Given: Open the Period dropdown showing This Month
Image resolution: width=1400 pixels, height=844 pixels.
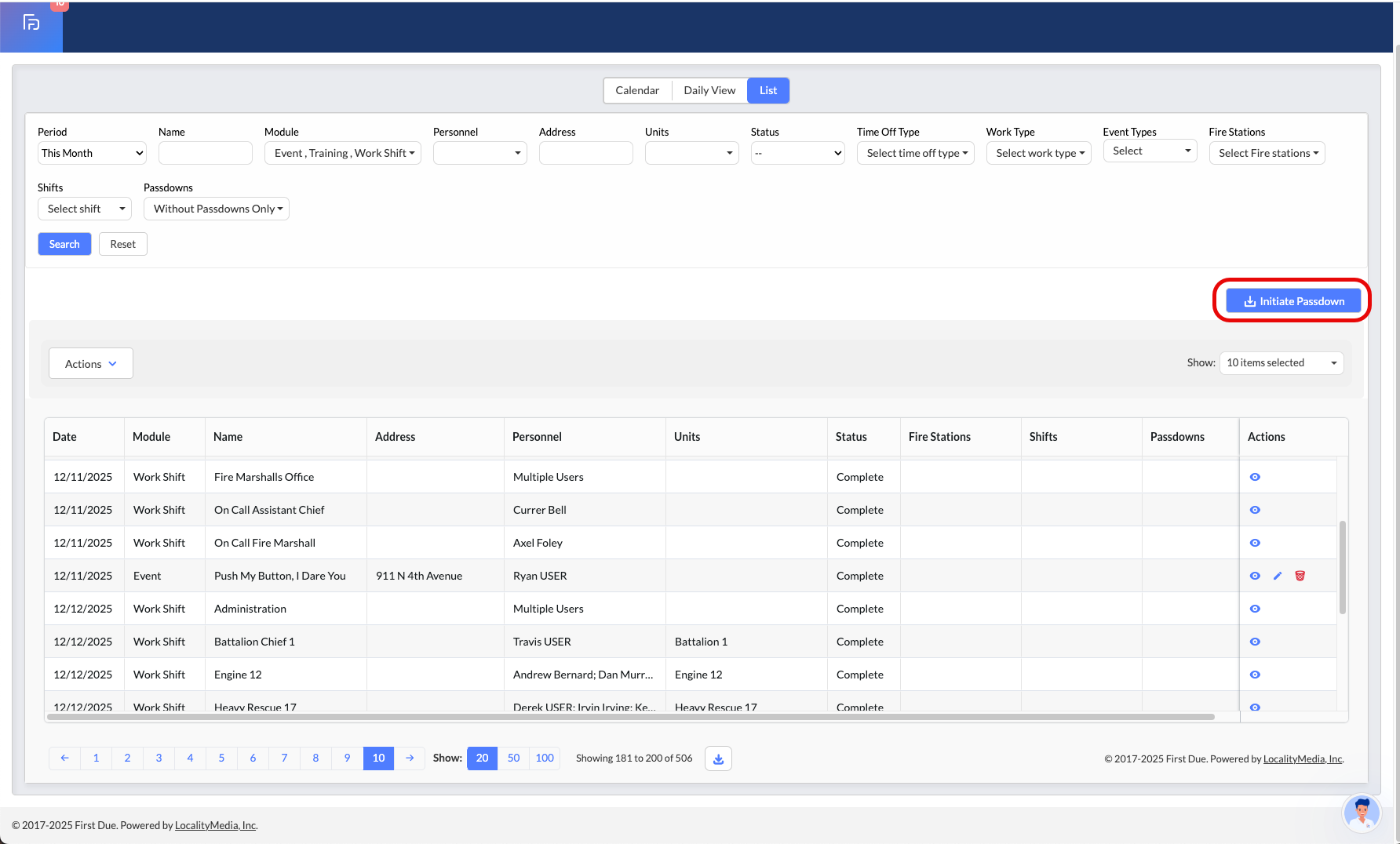Looking at the screenshot, I should (92, 153).
